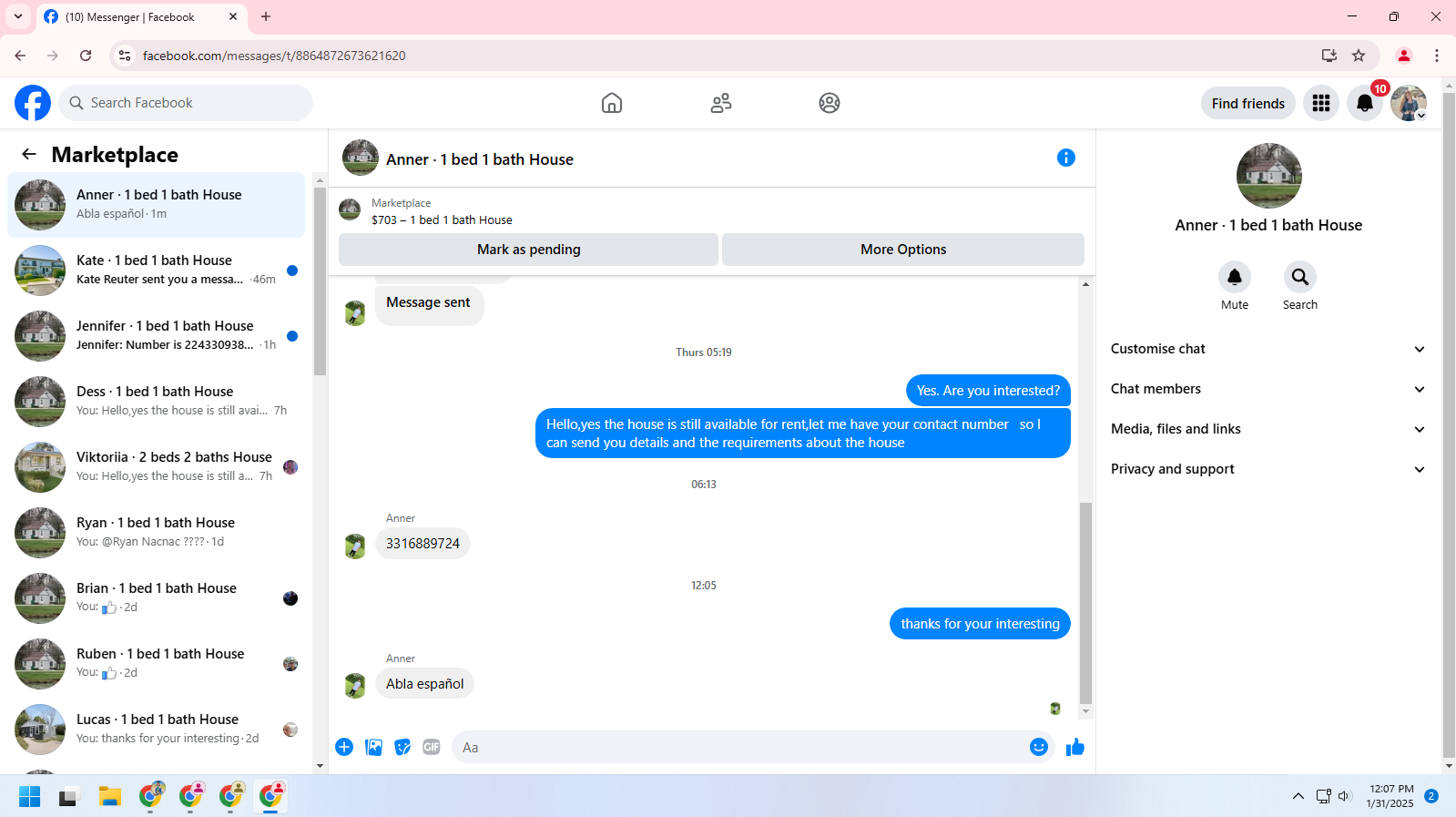
Task: Open the Dess 1 bed 1 bath House chat
Action: point(156,402)
